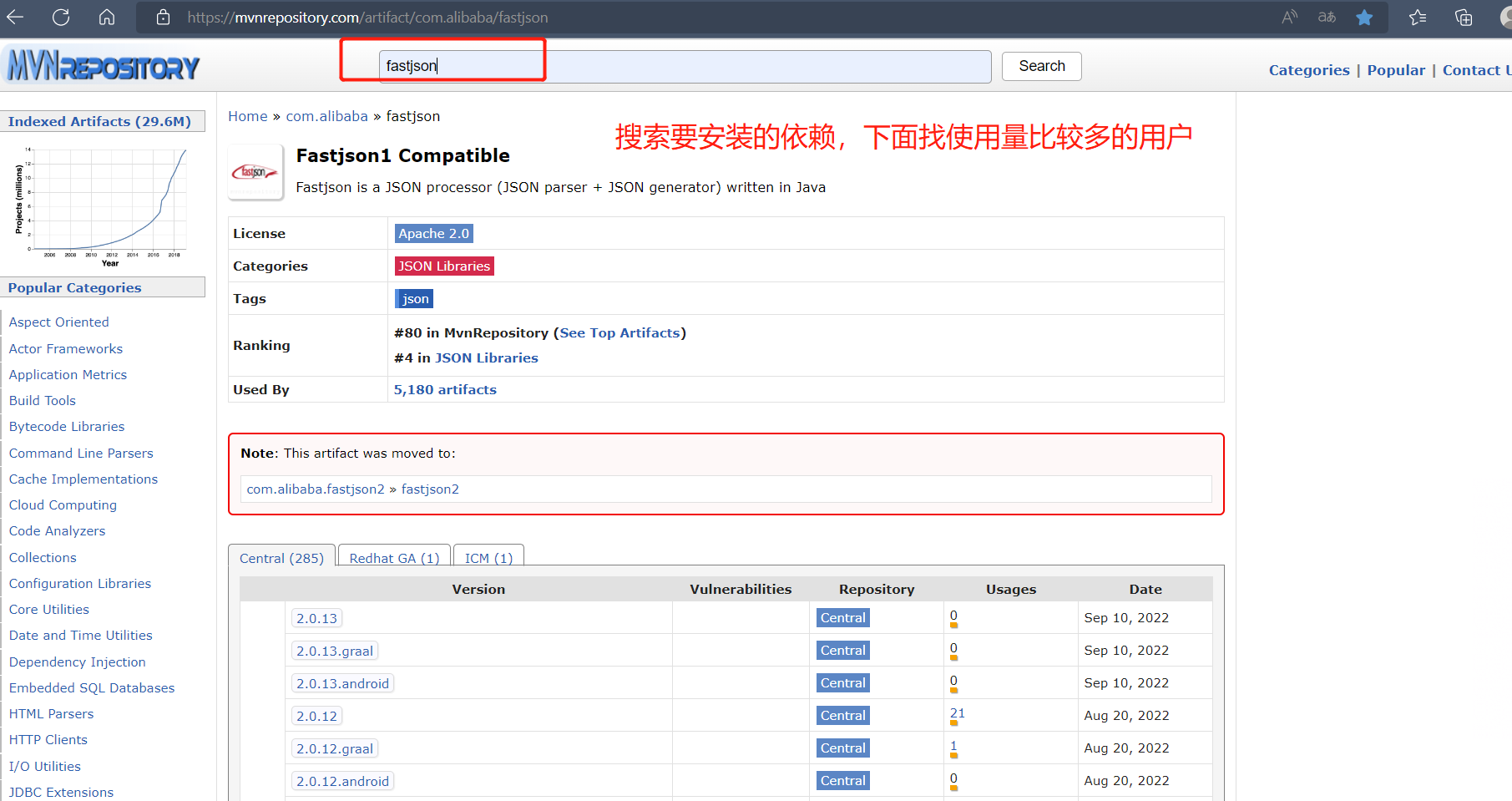Switch to the Central (285) tab
The width and height of the screenshot is (1512, 801).
point(281,557)
